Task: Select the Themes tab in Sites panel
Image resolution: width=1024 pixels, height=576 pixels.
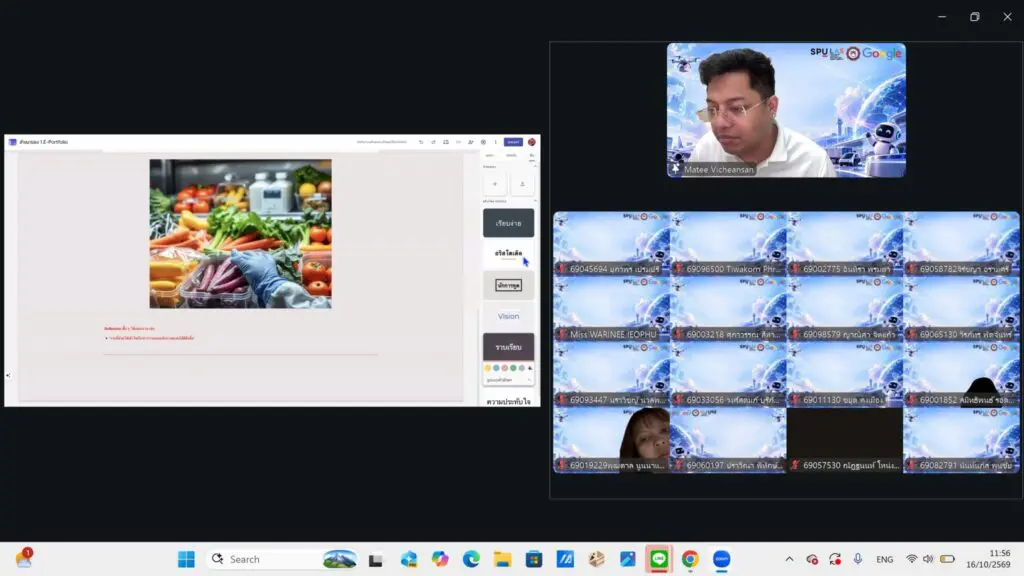Action: point(532,155)
